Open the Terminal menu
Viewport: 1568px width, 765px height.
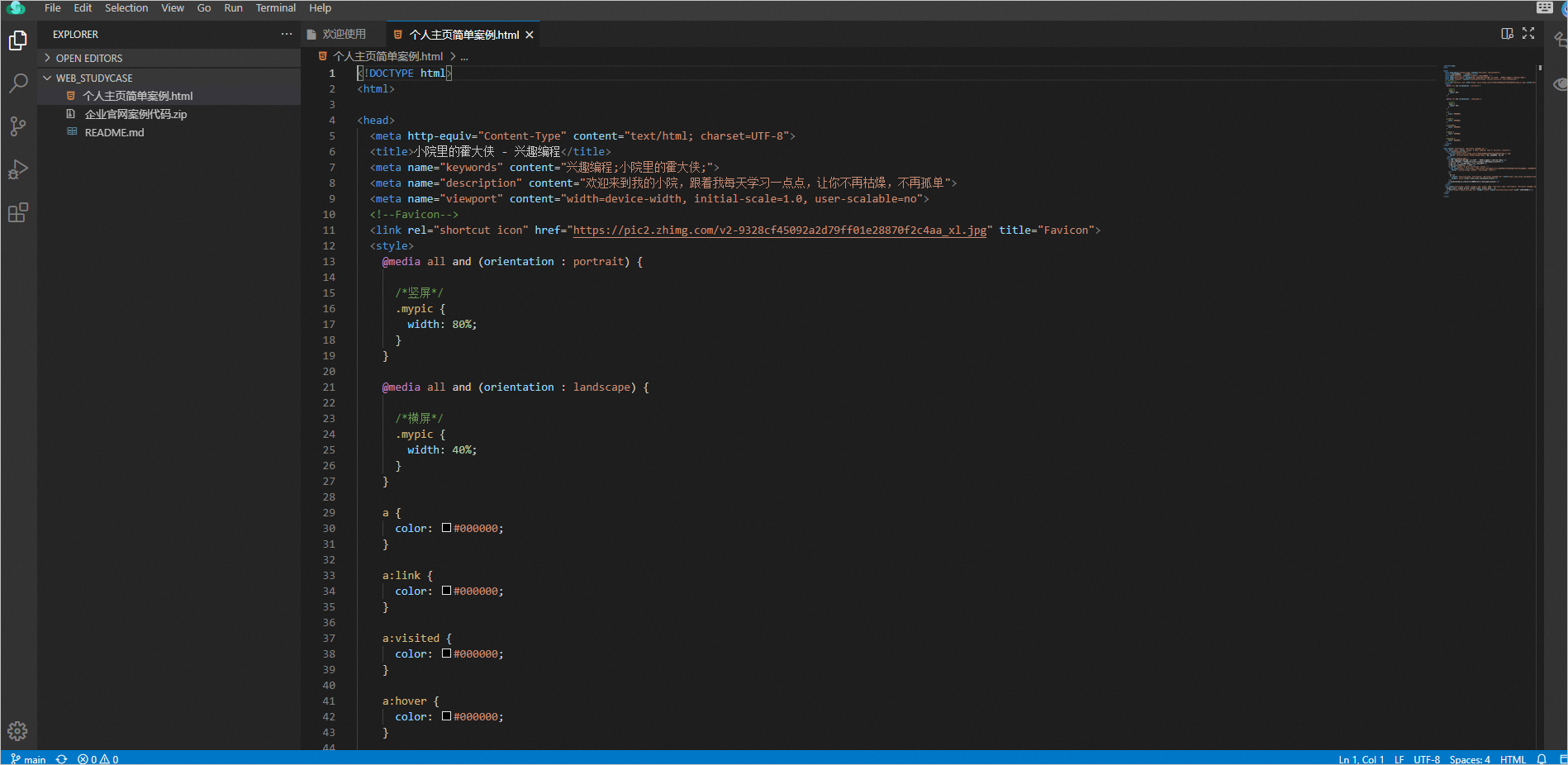[276, 8]
